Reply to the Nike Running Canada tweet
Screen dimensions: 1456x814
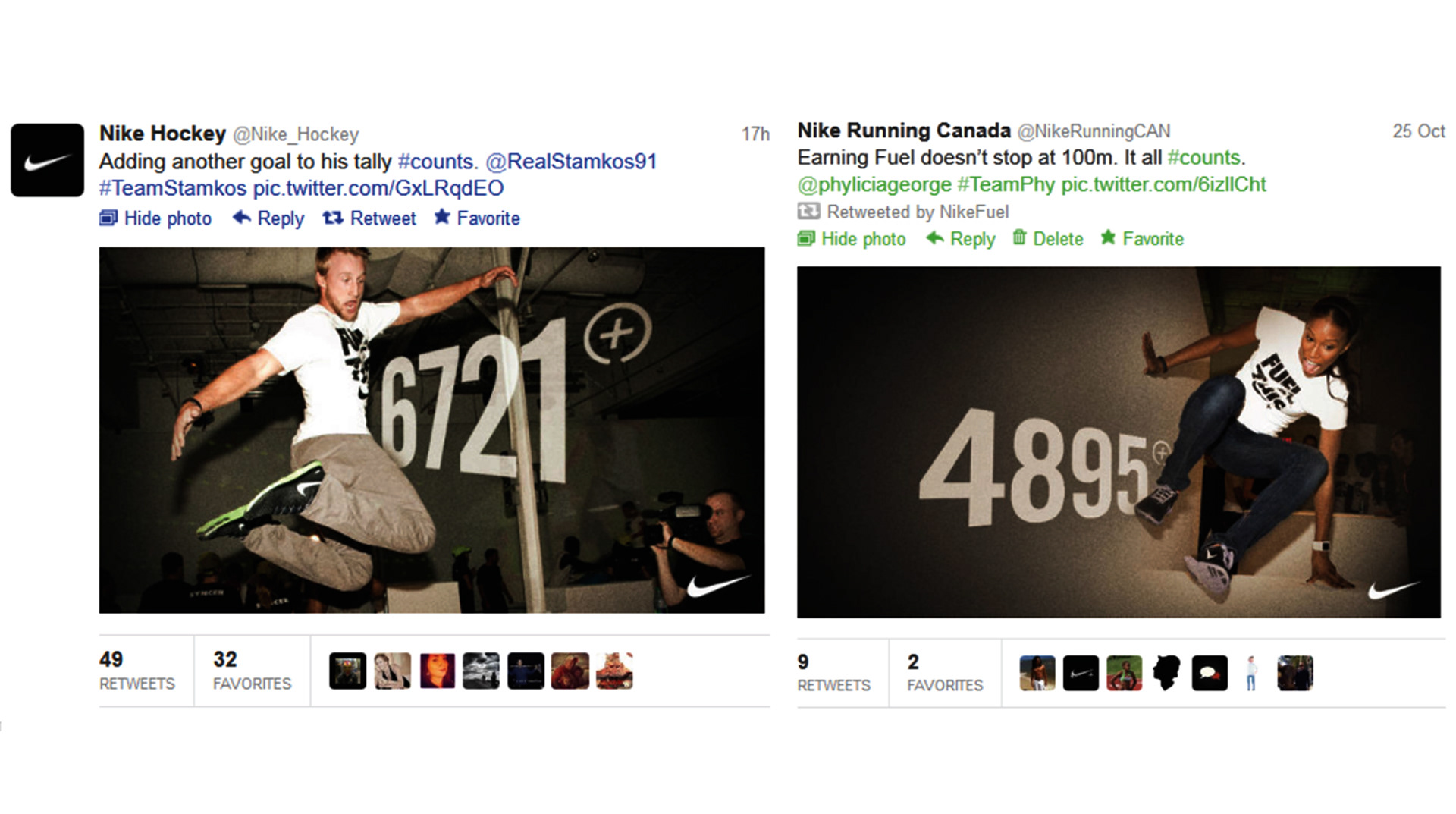pos(961,239)
